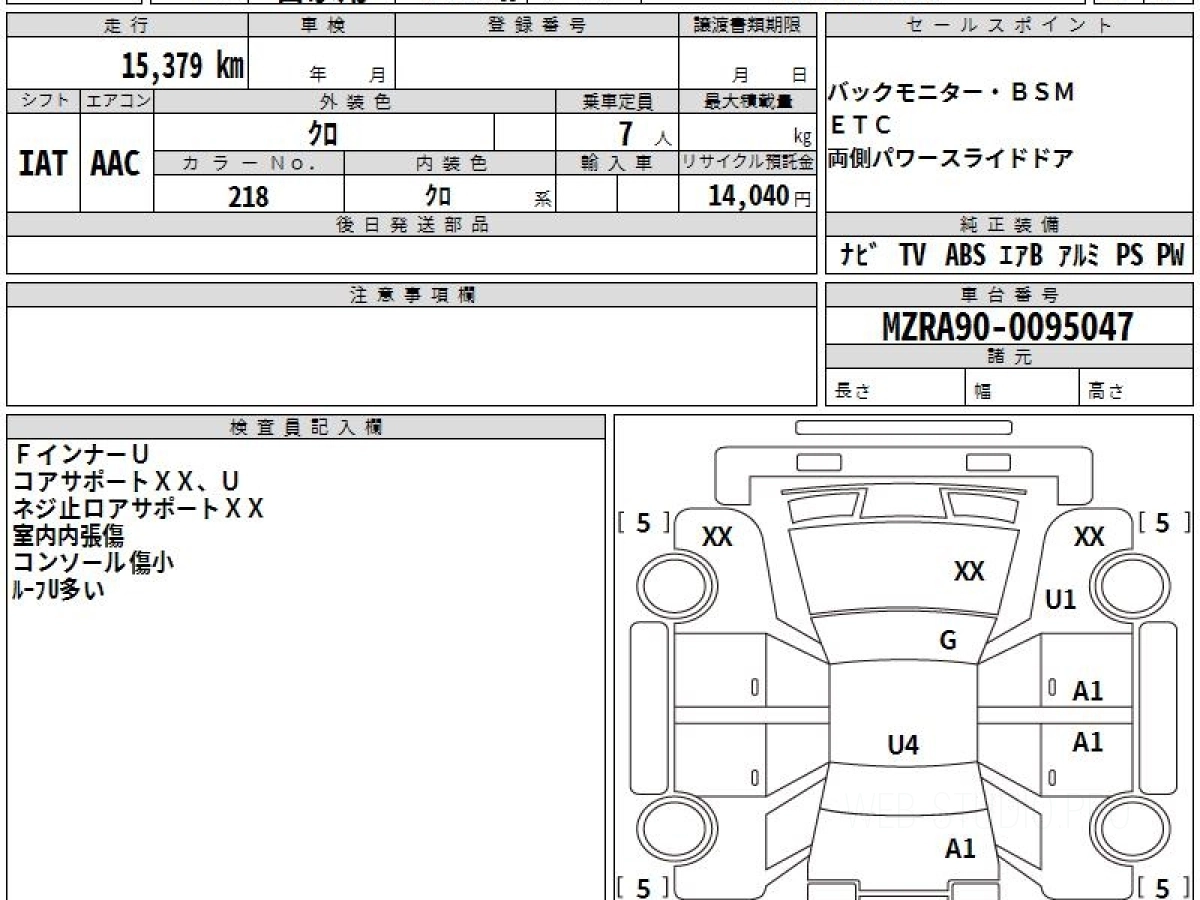Click the U4 mark on the roof
Viewport: 1200px width, 900px height.
903,744
